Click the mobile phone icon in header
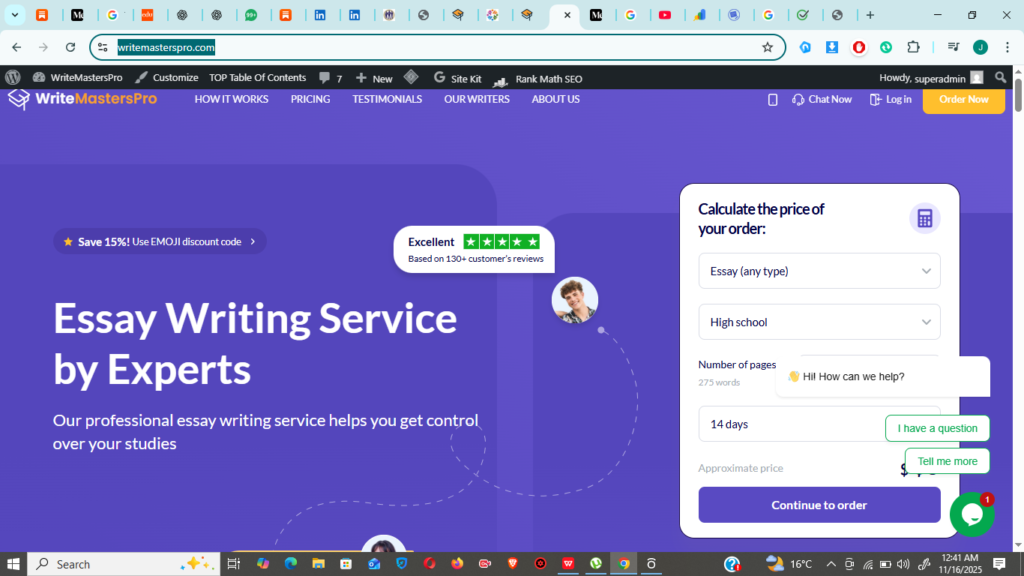Image resolution: width=1024 pixels, height=576 pixels. coord(772,99)
